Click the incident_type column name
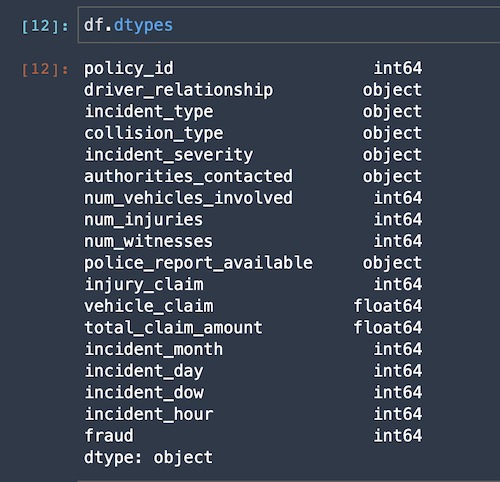Viewport: 500px width, 482px height. tap(149, 112)
